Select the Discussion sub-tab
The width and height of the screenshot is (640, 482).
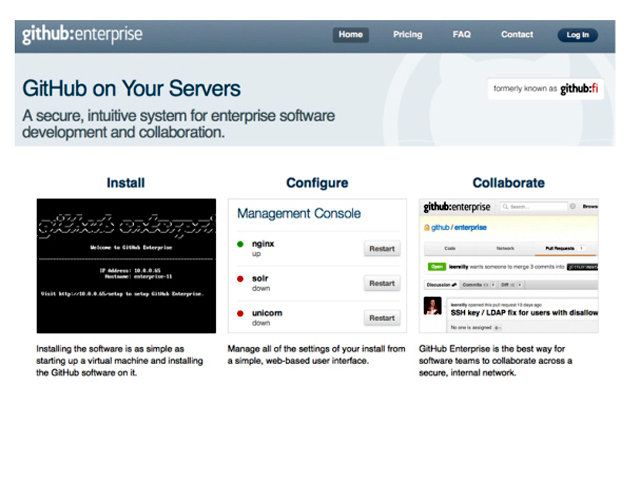pos(442,284)
